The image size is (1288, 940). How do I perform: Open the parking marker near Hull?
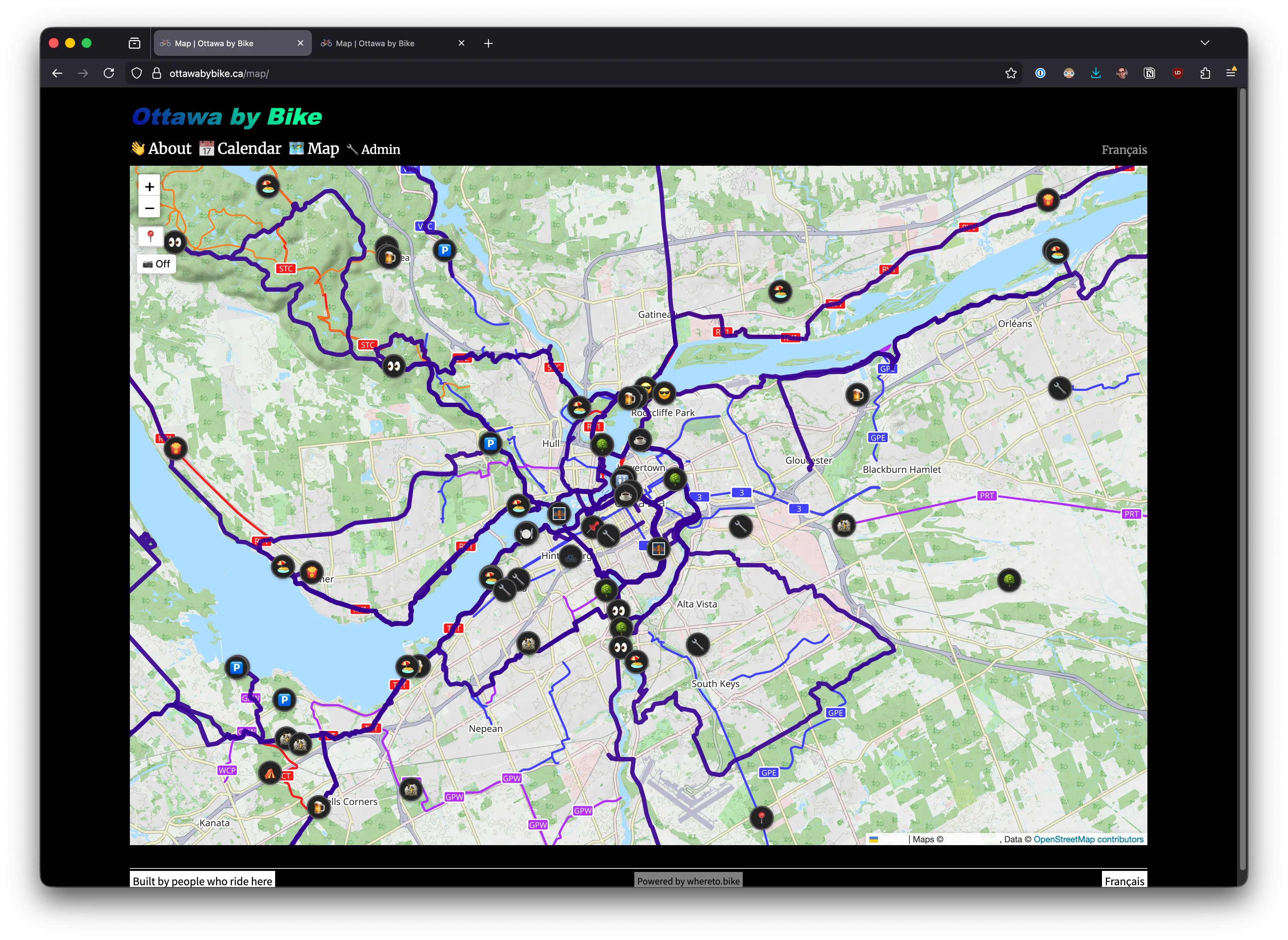tap(489, 443)
